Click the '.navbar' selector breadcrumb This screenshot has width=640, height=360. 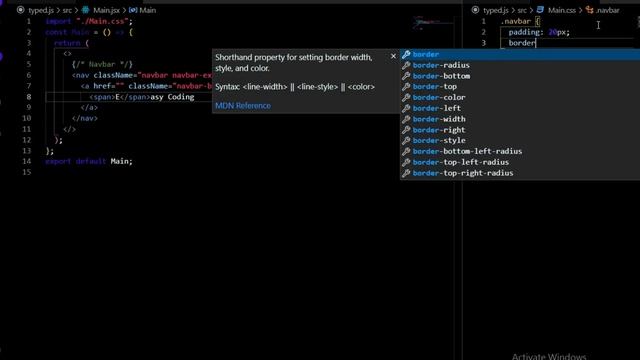point(607,10)
